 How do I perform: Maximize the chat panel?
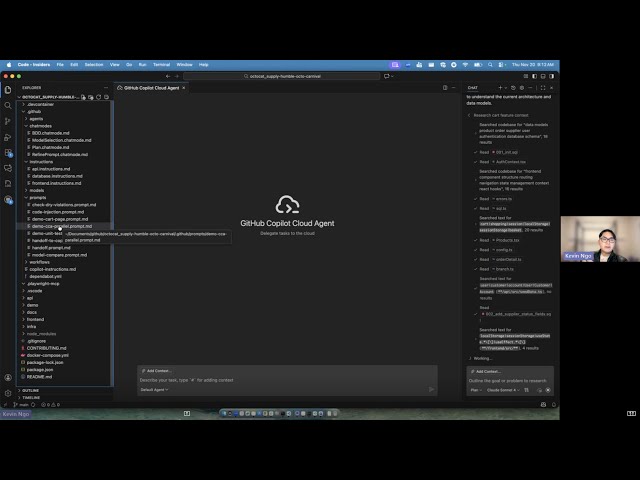click(x=543, y=88)
